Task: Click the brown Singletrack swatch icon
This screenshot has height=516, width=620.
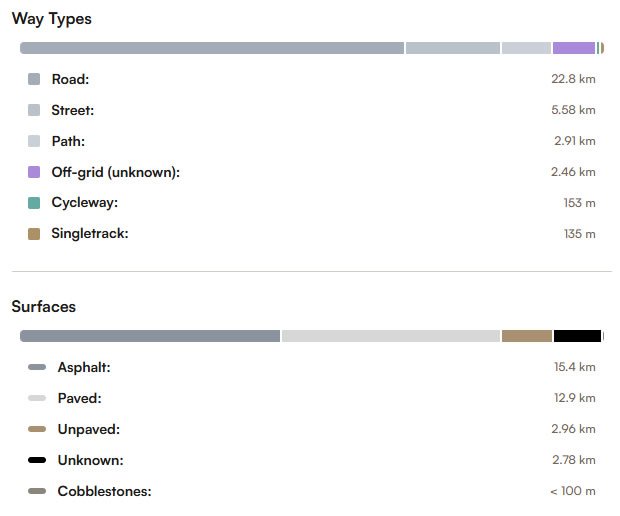Action: tap(34, 234)
